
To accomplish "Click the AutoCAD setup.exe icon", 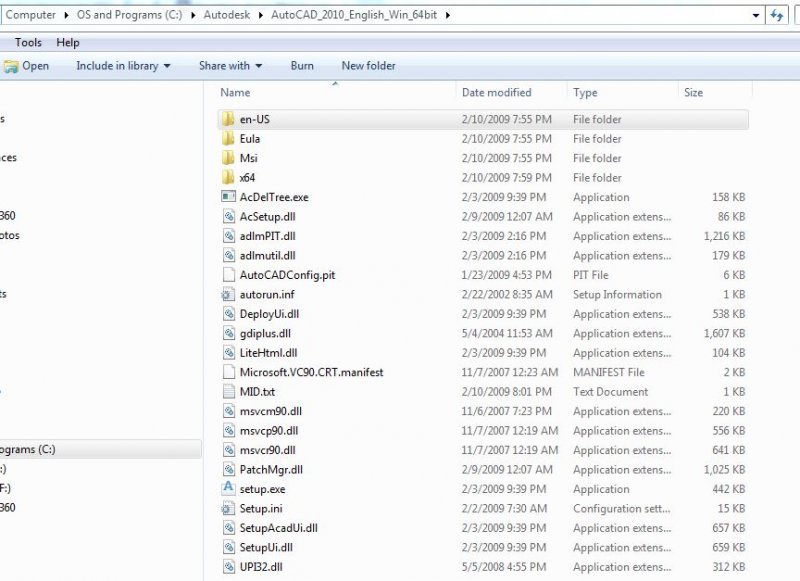I will (228, 488).
